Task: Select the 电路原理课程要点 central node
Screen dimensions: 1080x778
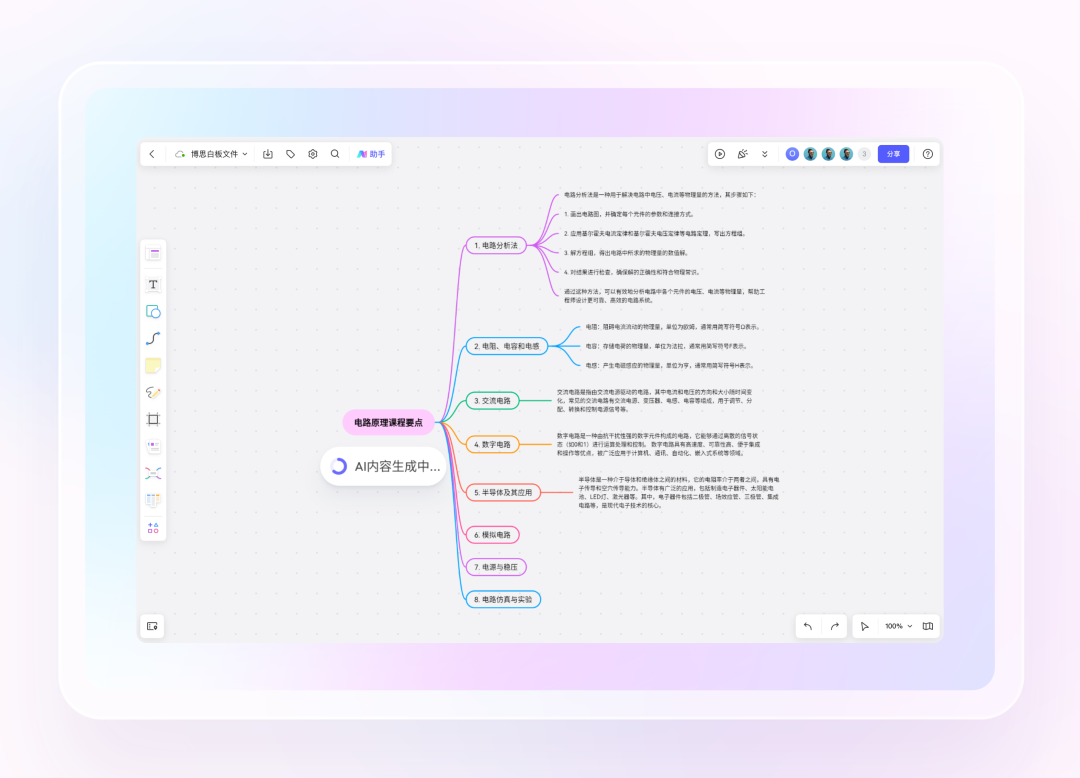Action: point(388,423)
